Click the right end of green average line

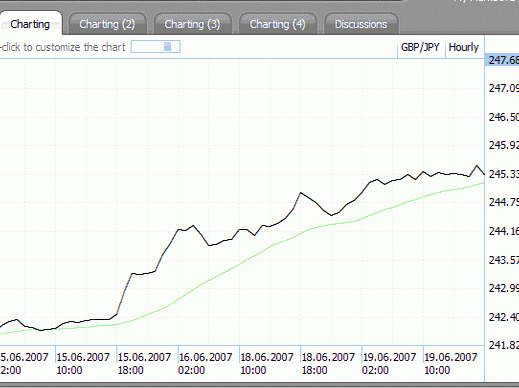click(483, 183)
